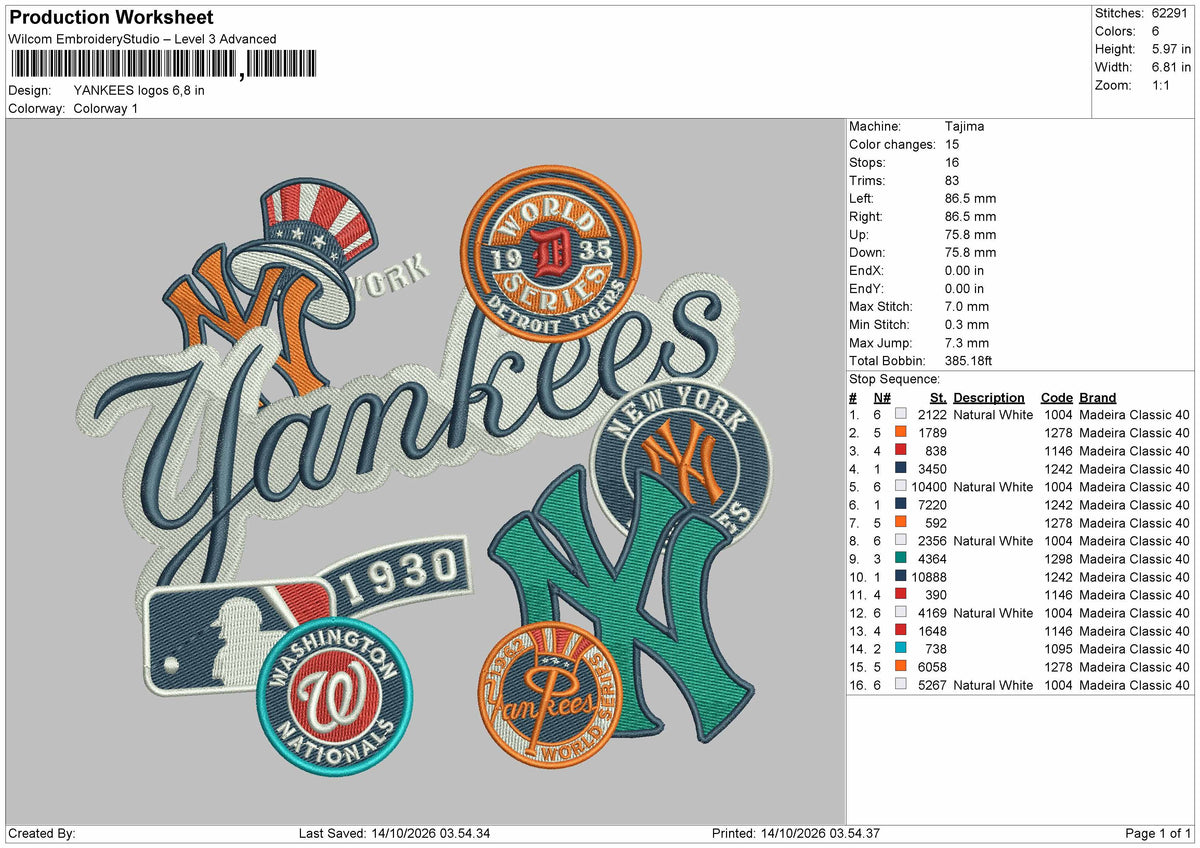1200x848 pixels.
Task: Select the navy swatch in stop 10
Action: tap(901, 577)
